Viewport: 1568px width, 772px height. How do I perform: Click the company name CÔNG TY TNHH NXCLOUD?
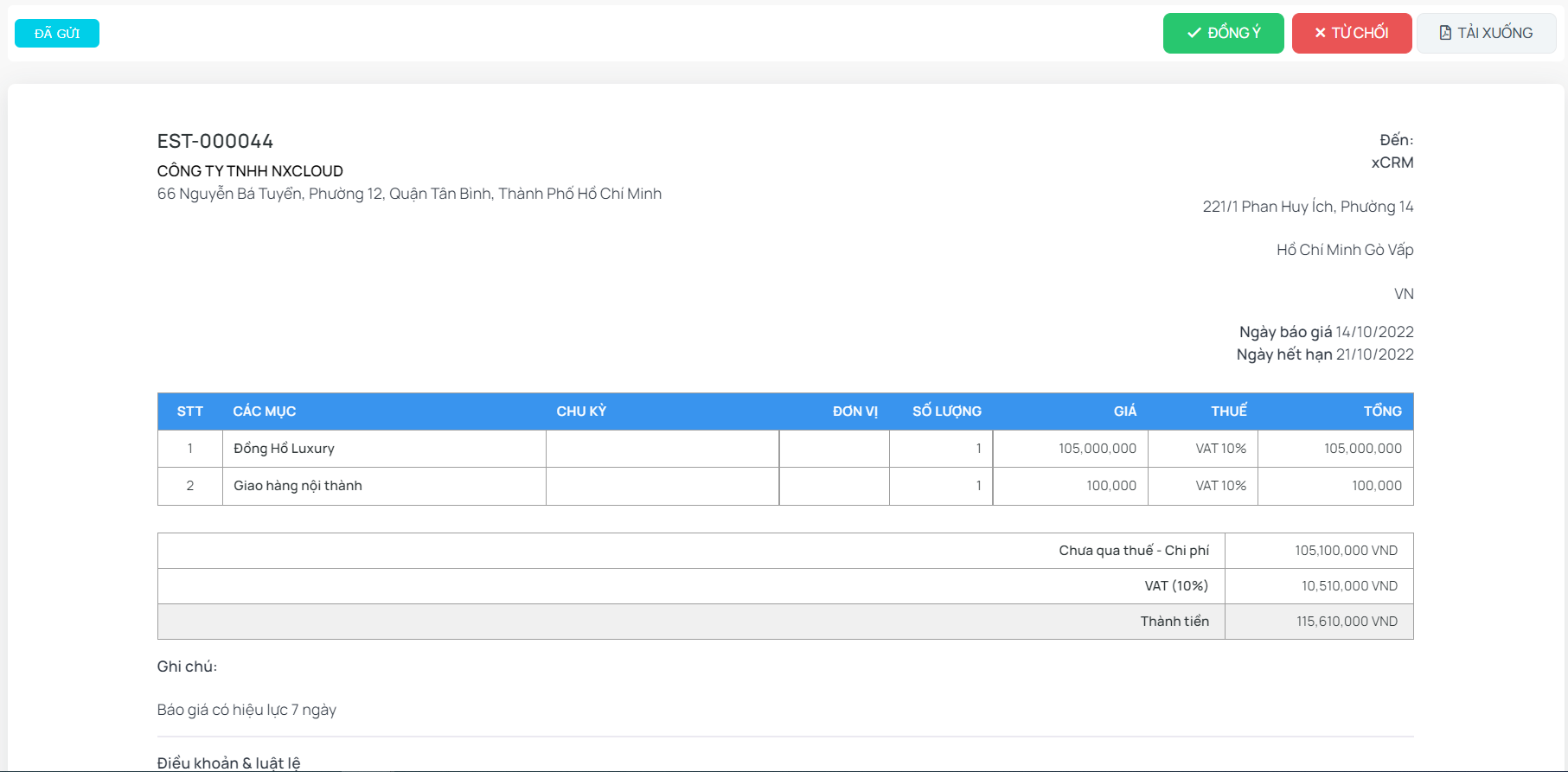click(250, 171)
